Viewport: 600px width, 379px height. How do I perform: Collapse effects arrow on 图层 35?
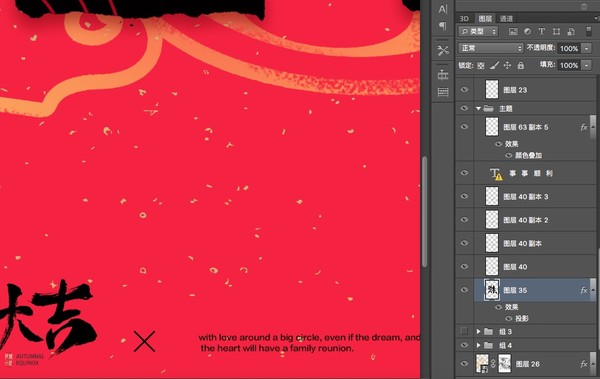(x=593, y=290)
